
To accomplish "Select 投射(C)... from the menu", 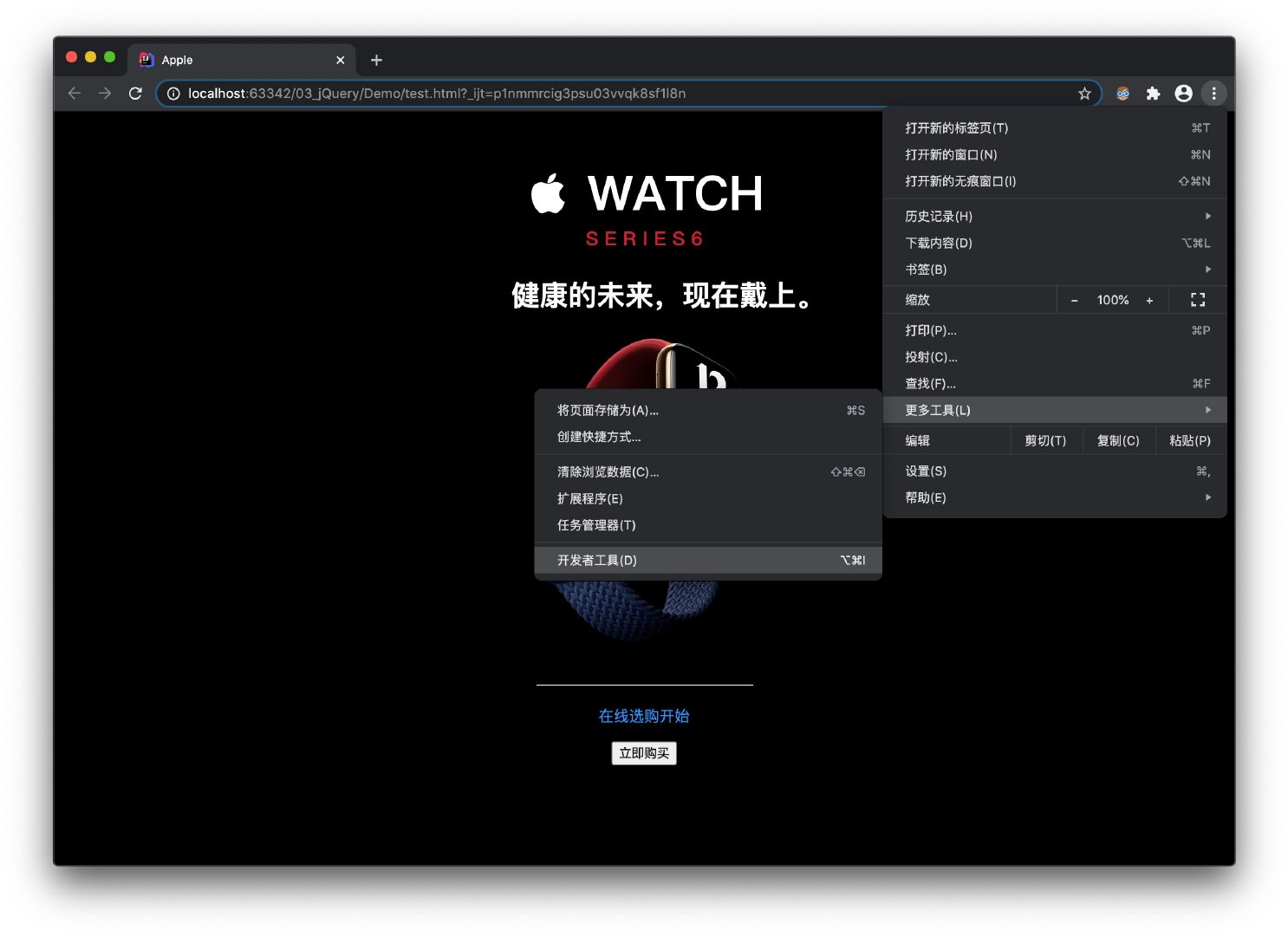I will click(1055, 357).
